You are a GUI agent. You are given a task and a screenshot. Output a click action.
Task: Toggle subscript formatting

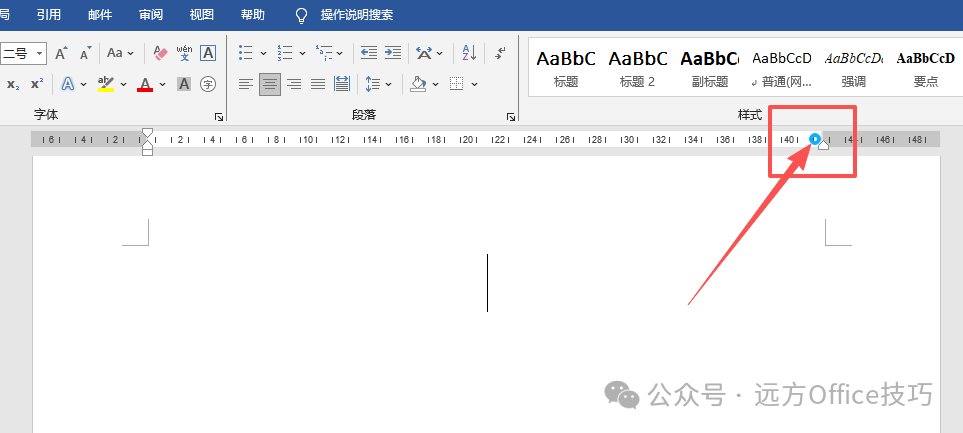13,84
